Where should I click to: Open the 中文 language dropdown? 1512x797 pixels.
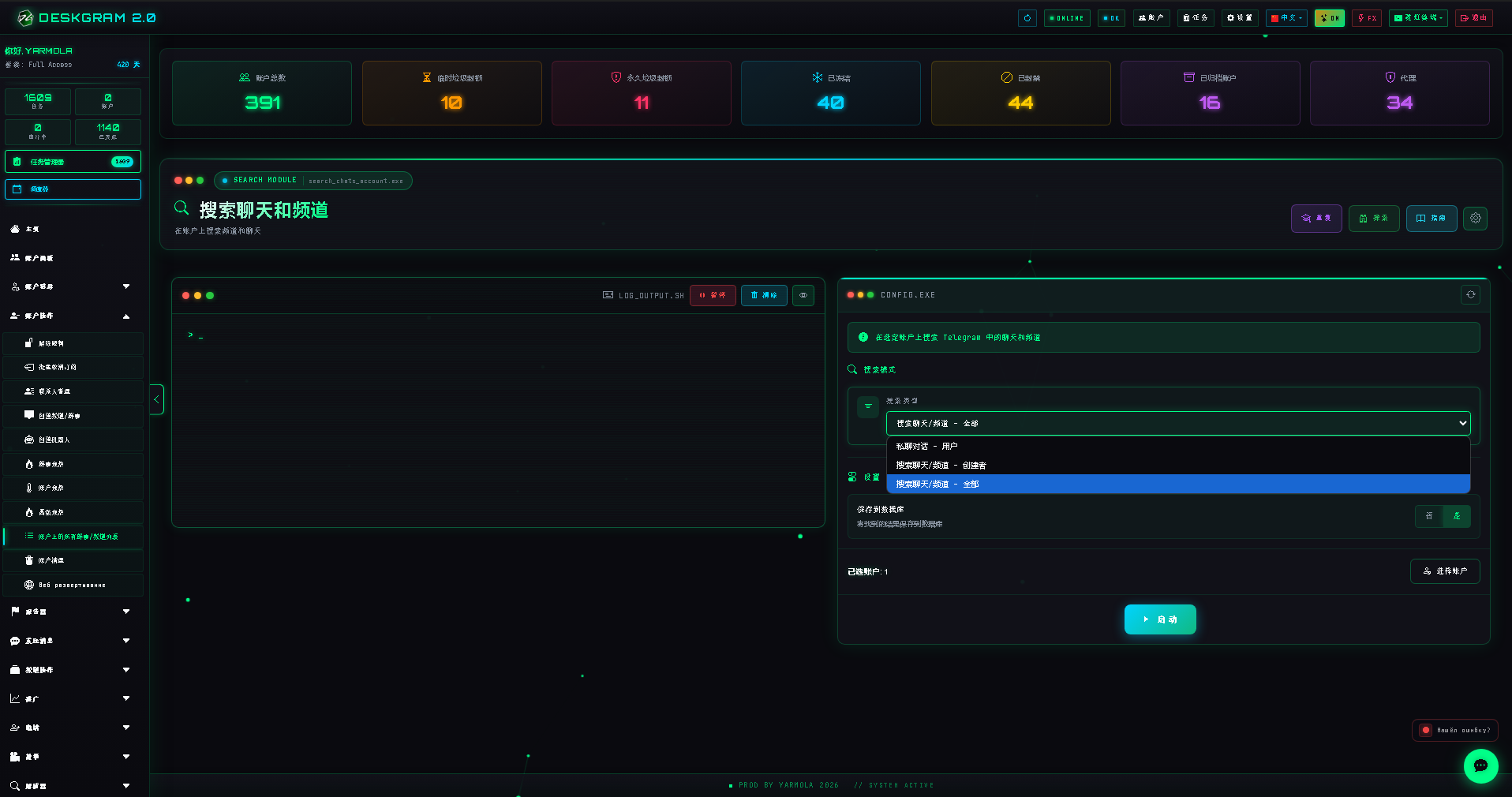(1286, 18)
